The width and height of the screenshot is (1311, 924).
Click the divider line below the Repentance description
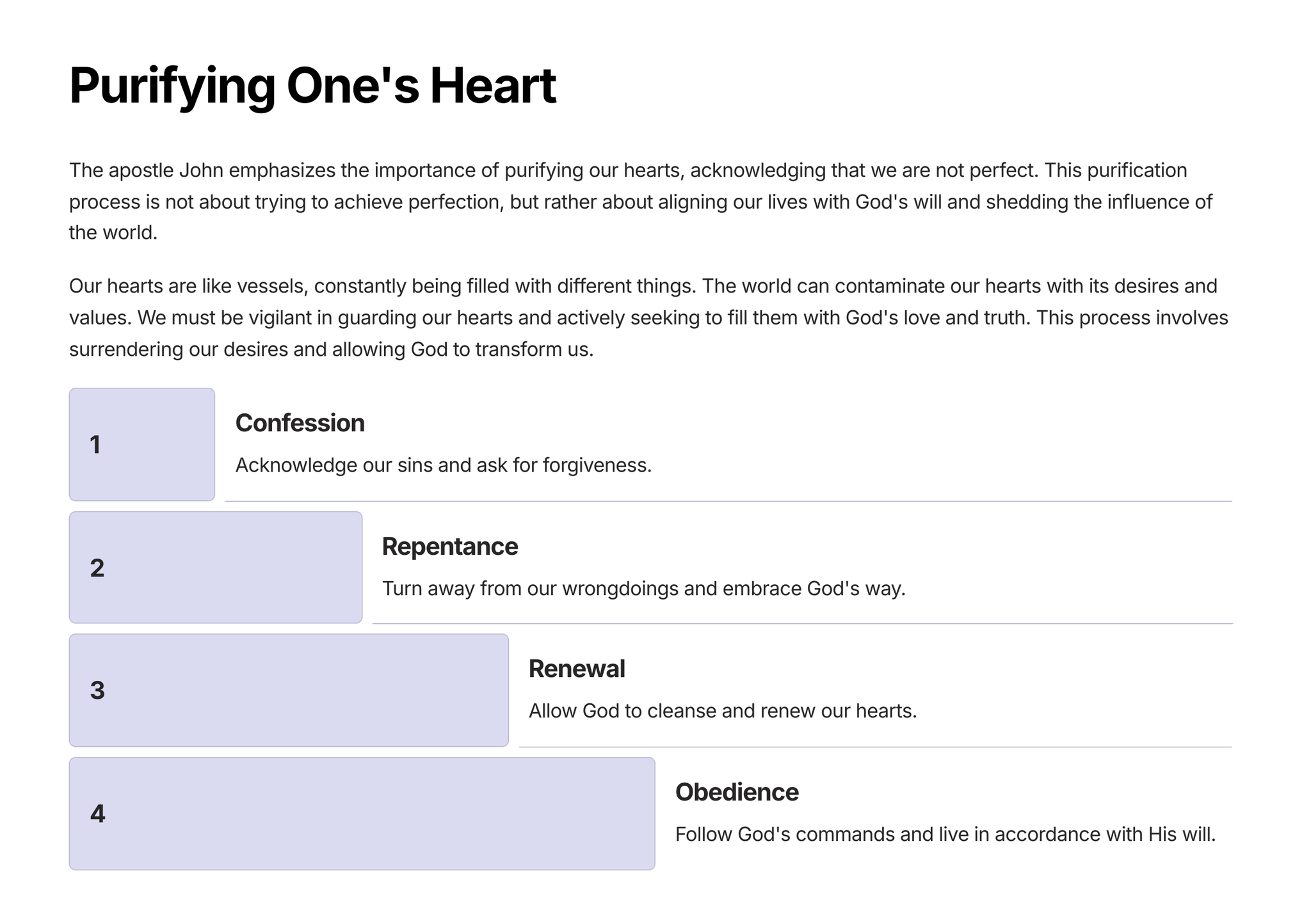pyautogui.click(x=802, y=623)
